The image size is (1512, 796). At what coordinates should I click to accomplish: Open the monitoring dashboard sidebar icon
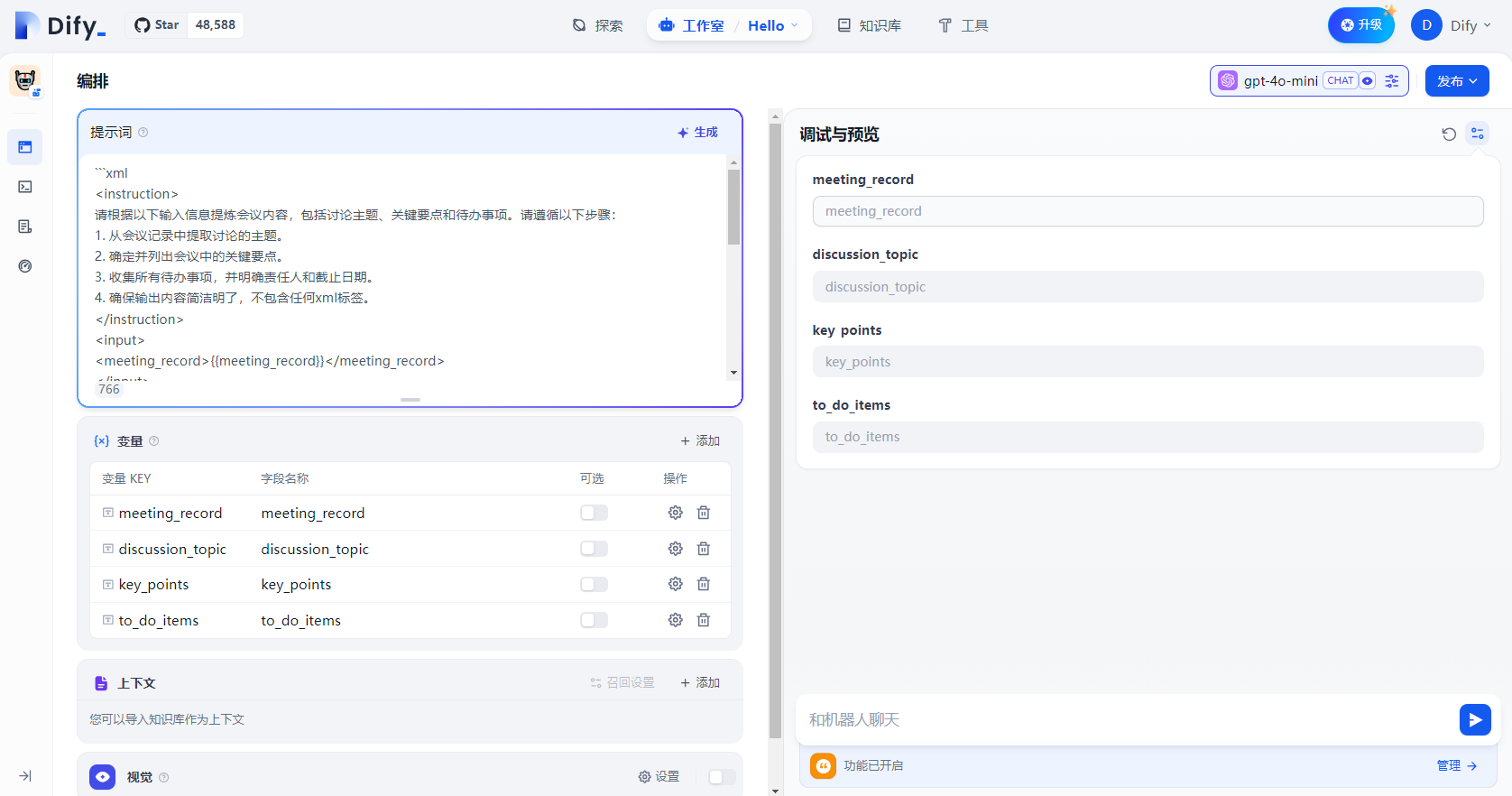(25, 266)
